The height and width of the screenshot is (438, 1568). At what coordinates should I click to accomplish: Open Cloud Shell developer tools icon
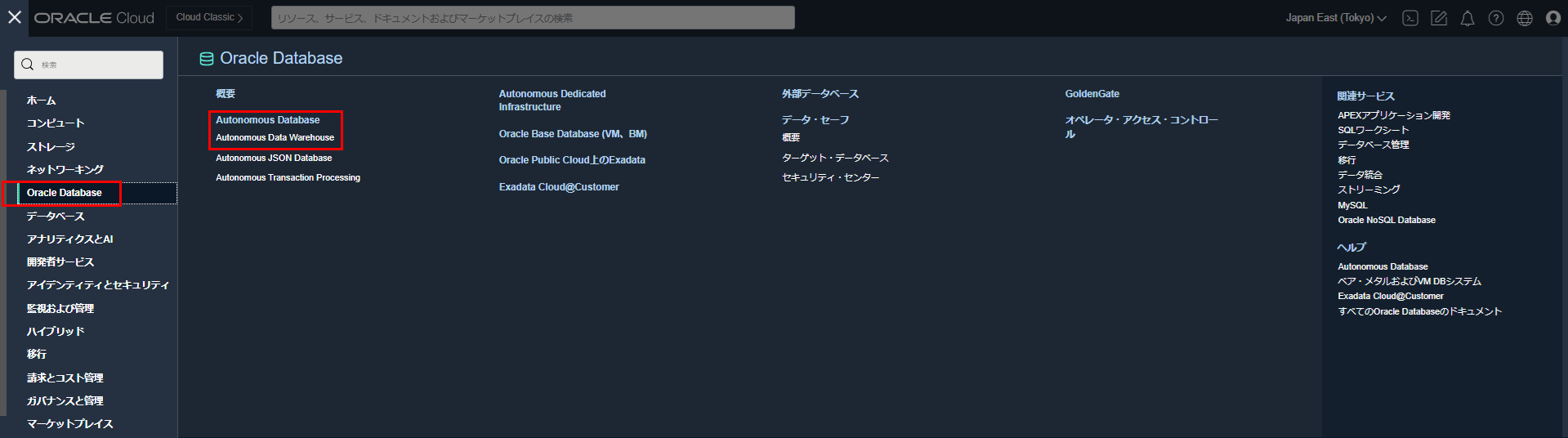[1410, 18]
